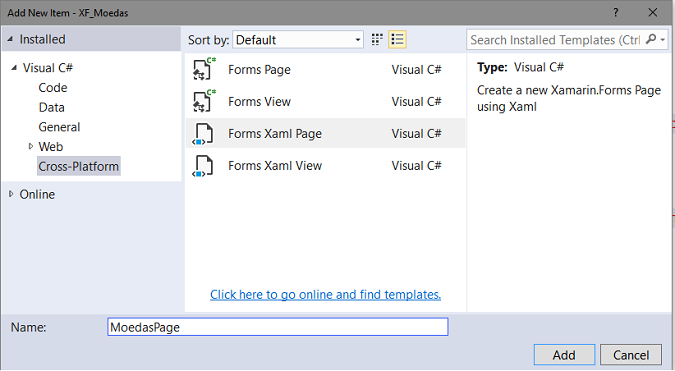
Task: Click the Name field containing MoedasPage
Action: (278, 327)
